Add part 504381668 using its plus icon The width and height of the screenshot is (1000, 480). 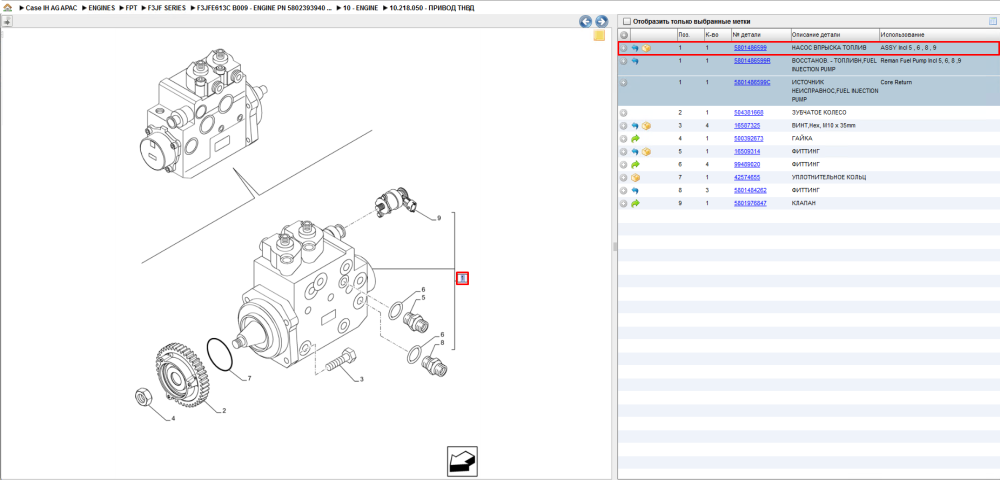(624, 113)
